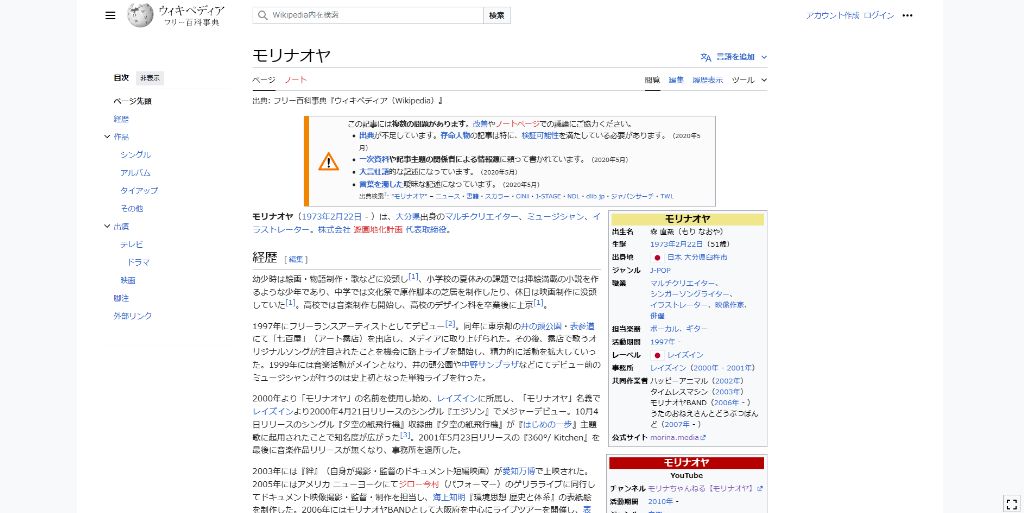This screenshot has width=1024, height=513.
Task: Open morina.media official site link
Action: pyautogui.click(x=675, y=437)
